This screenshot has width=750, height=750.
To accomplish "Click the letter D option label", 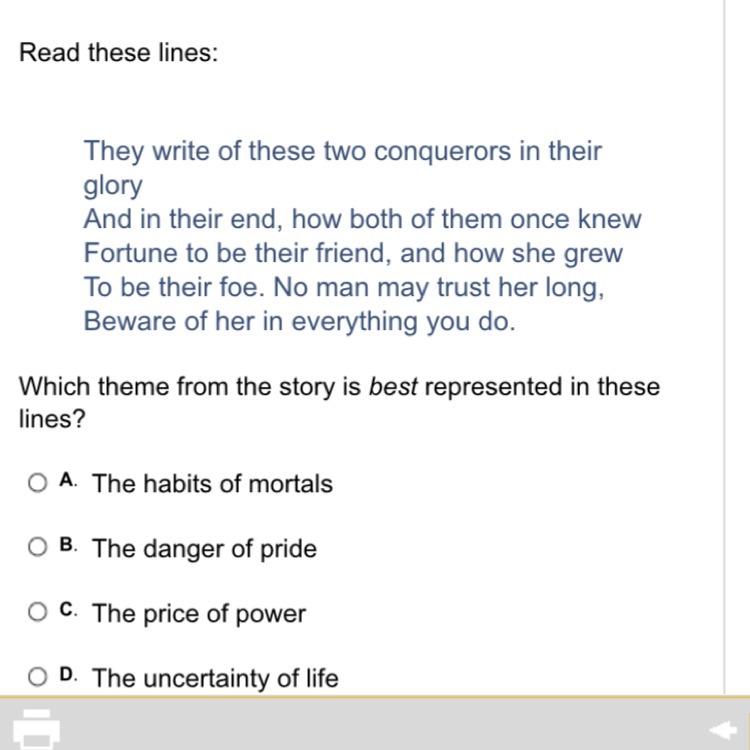I will tap(68, 674).
